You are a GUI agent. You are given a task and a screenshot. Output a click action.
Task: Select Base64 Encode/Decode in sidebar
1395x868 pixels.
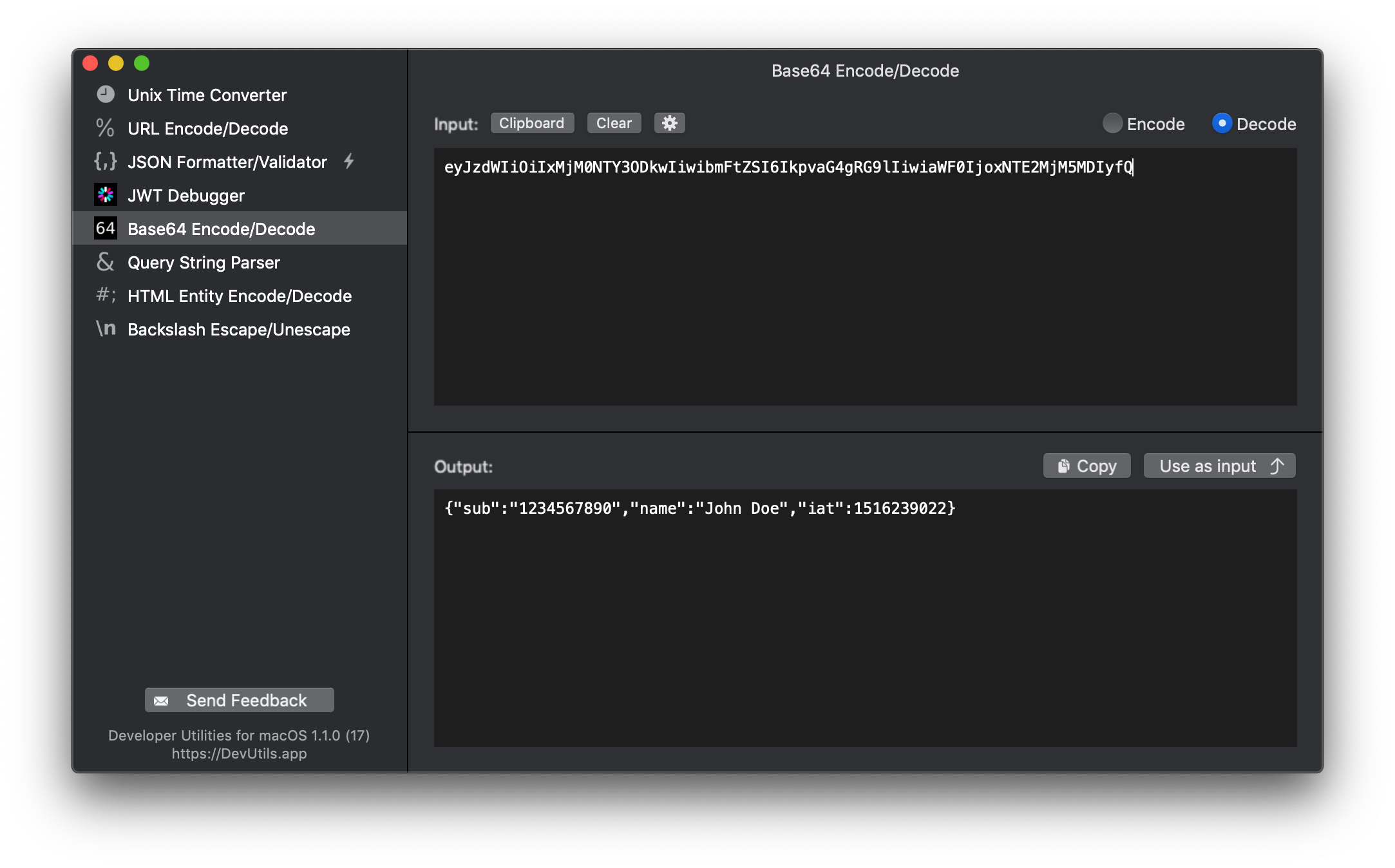tap(240, 229)
